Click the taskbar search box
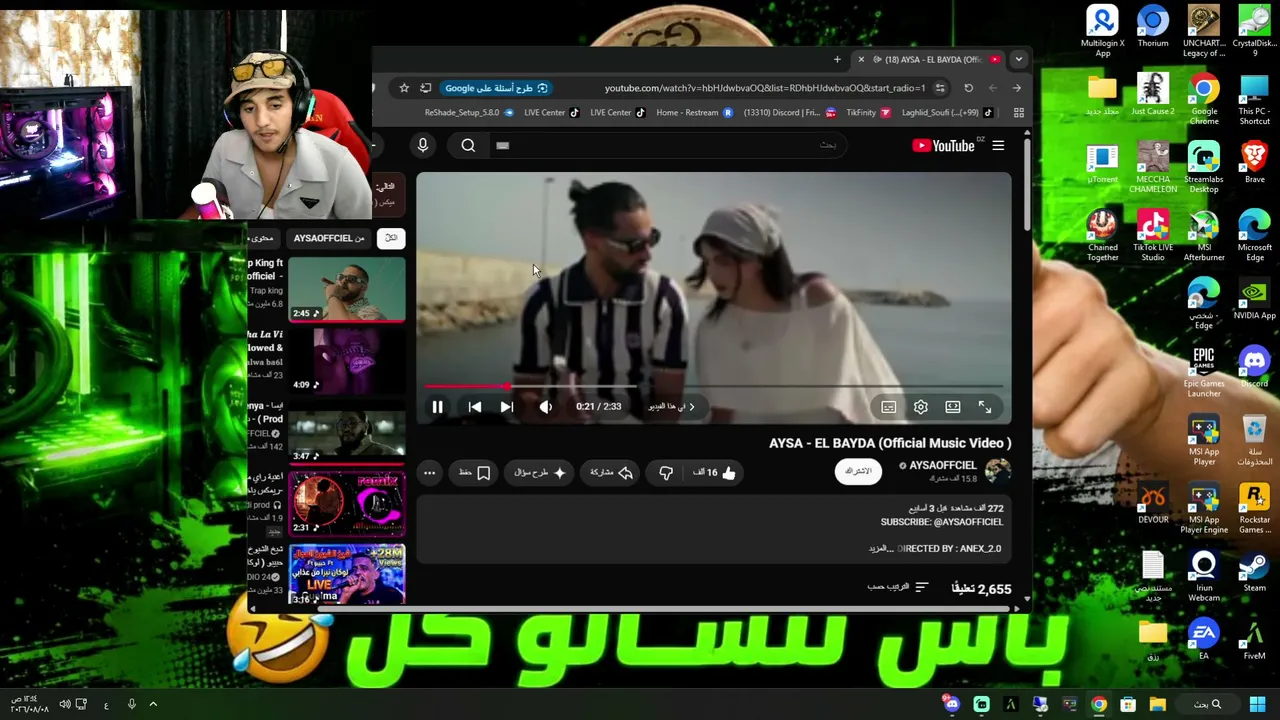This screenshot has width=1280, height=720. [x=1207, y=705]
